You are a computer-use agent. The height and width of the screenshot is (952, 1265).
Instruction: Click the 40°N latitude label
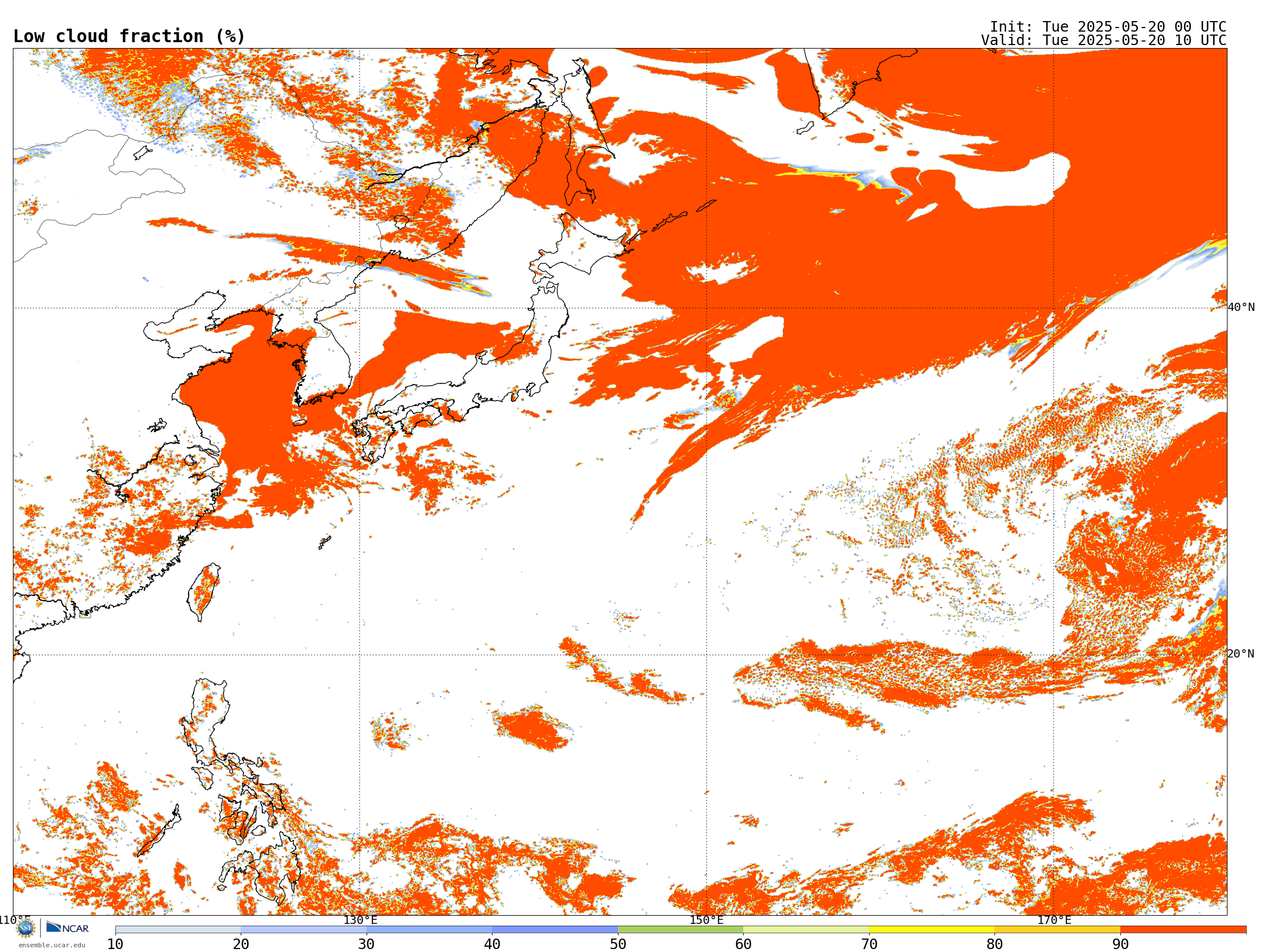1241,307
